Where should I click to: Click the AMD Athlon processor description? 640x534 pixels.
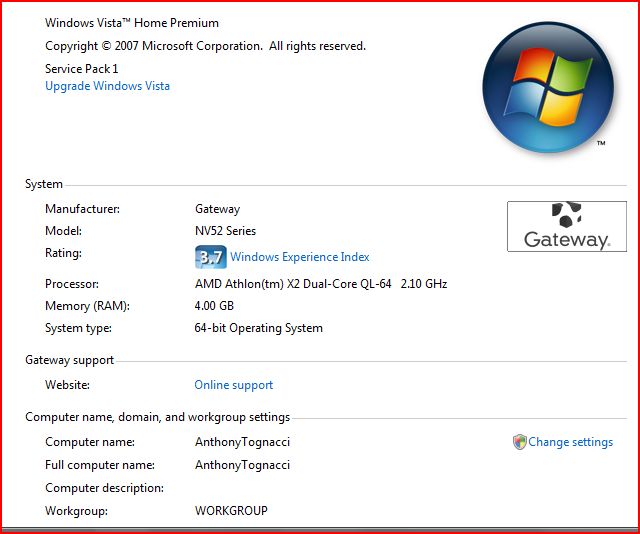tap(320, 284)
